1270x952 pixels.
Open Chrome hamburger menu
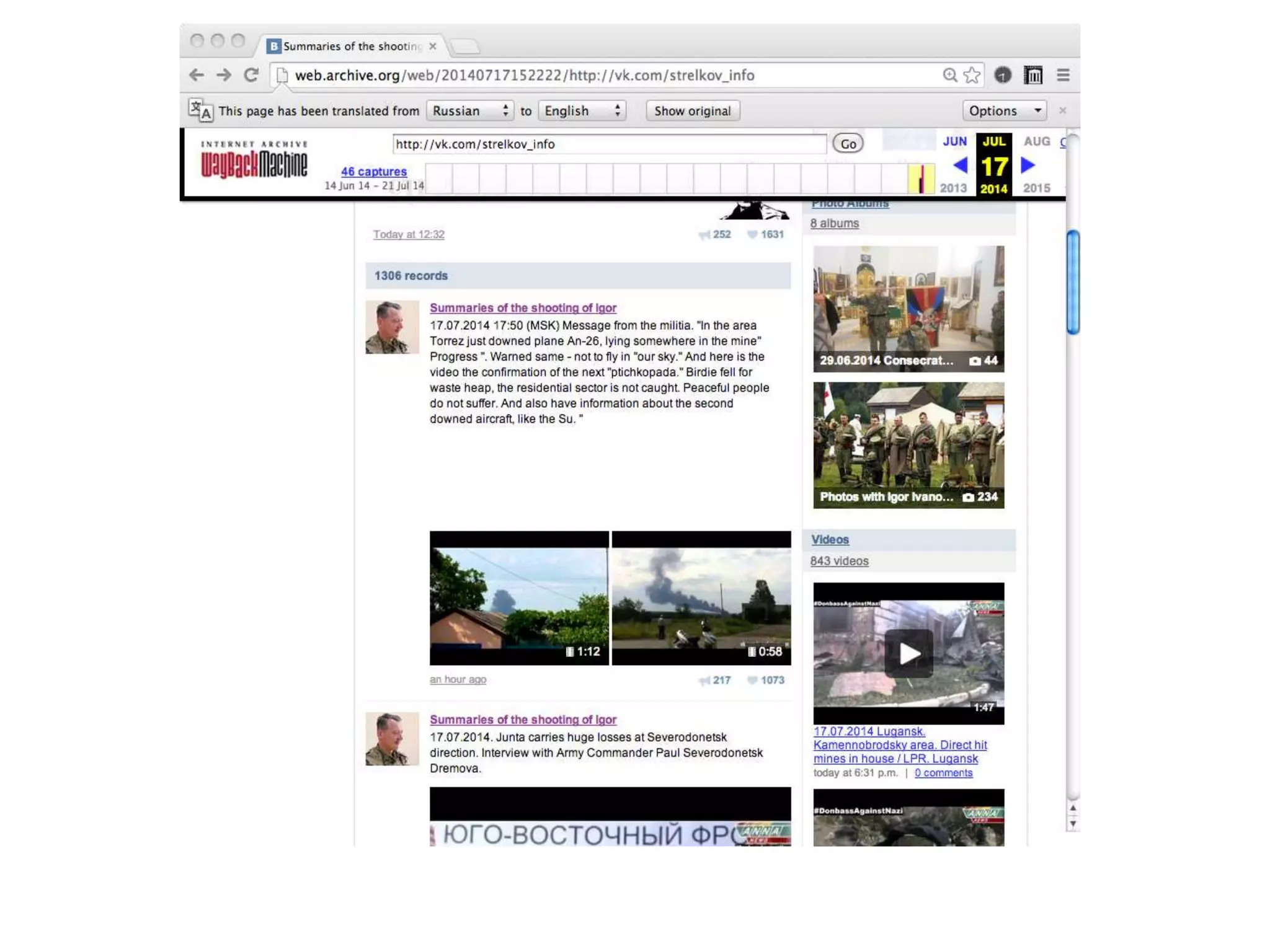click(1063, 75)
